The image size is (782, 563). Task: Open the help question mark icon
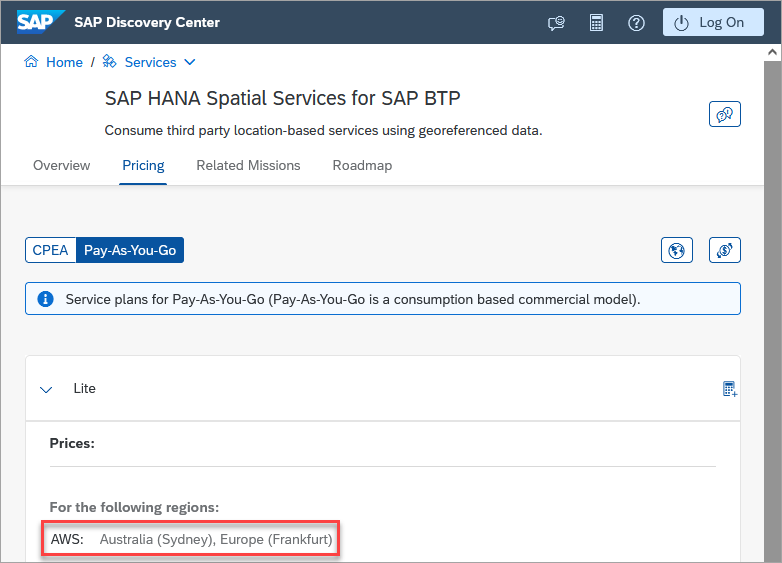(x=636, y=23)
